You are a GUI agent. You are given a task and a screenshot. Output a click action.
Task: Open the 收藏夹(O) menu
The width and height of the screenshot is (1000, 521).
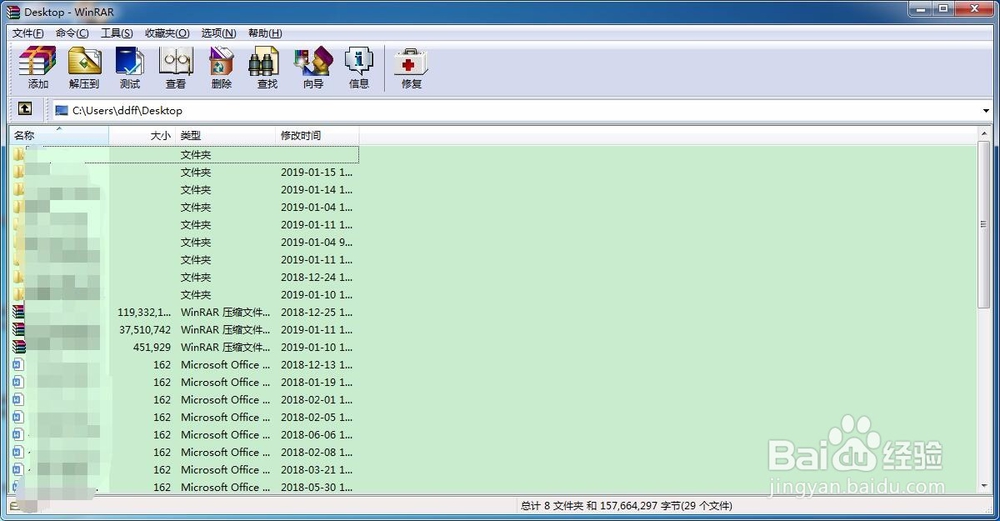click(167, 33)
